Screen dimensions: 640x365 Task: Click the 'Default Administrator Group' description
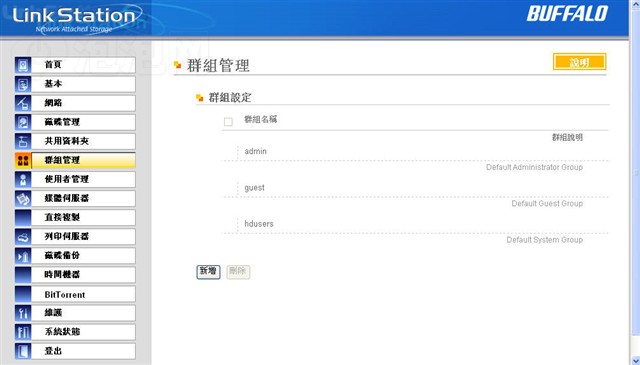click(x=534, y=167)
